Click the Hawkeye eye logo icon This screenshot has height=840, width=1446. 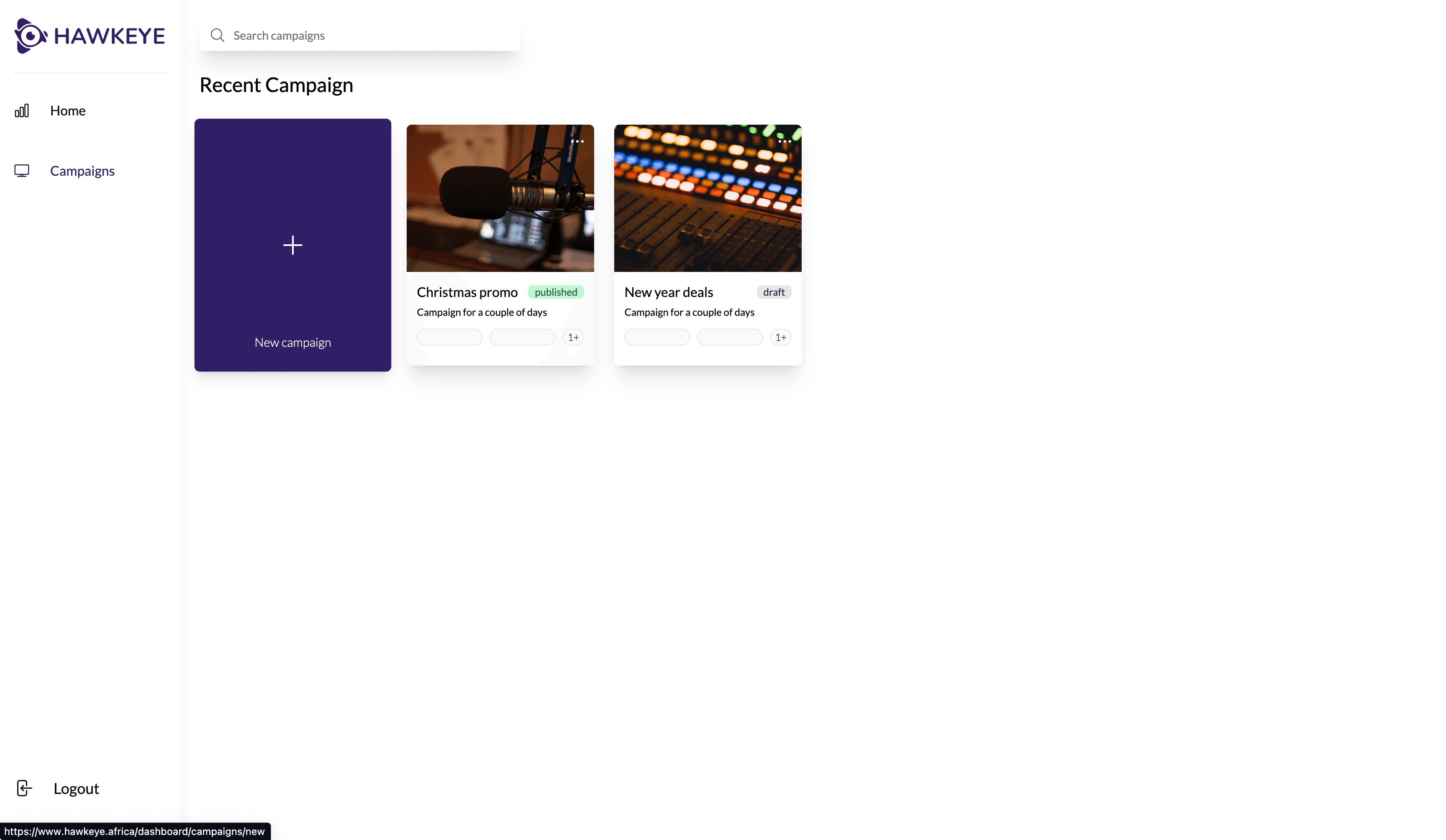(31, 36)
